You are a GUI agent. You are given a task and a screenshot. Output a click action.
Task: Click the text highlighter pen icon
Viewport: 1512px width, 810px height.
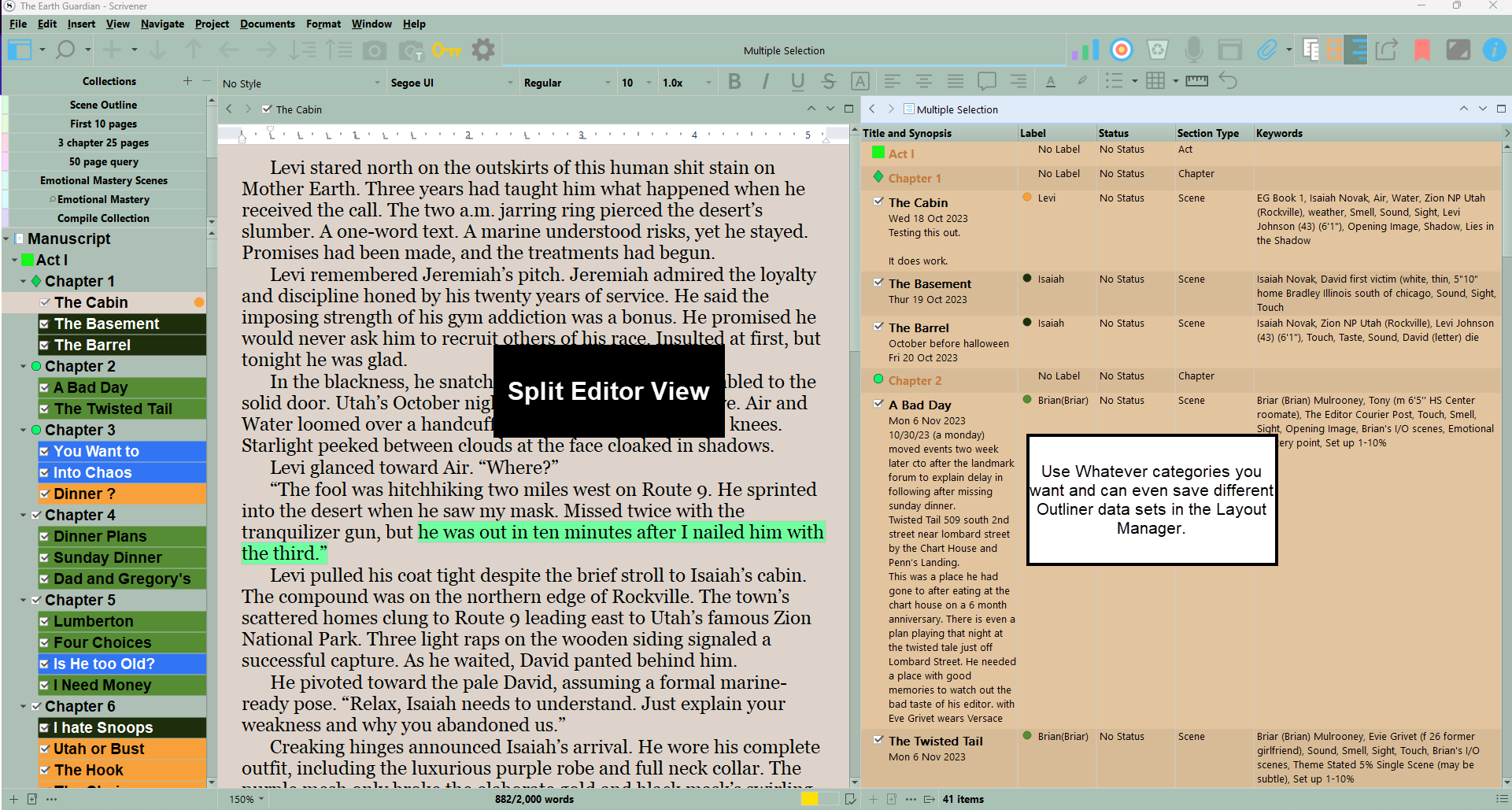[1082, 82]
